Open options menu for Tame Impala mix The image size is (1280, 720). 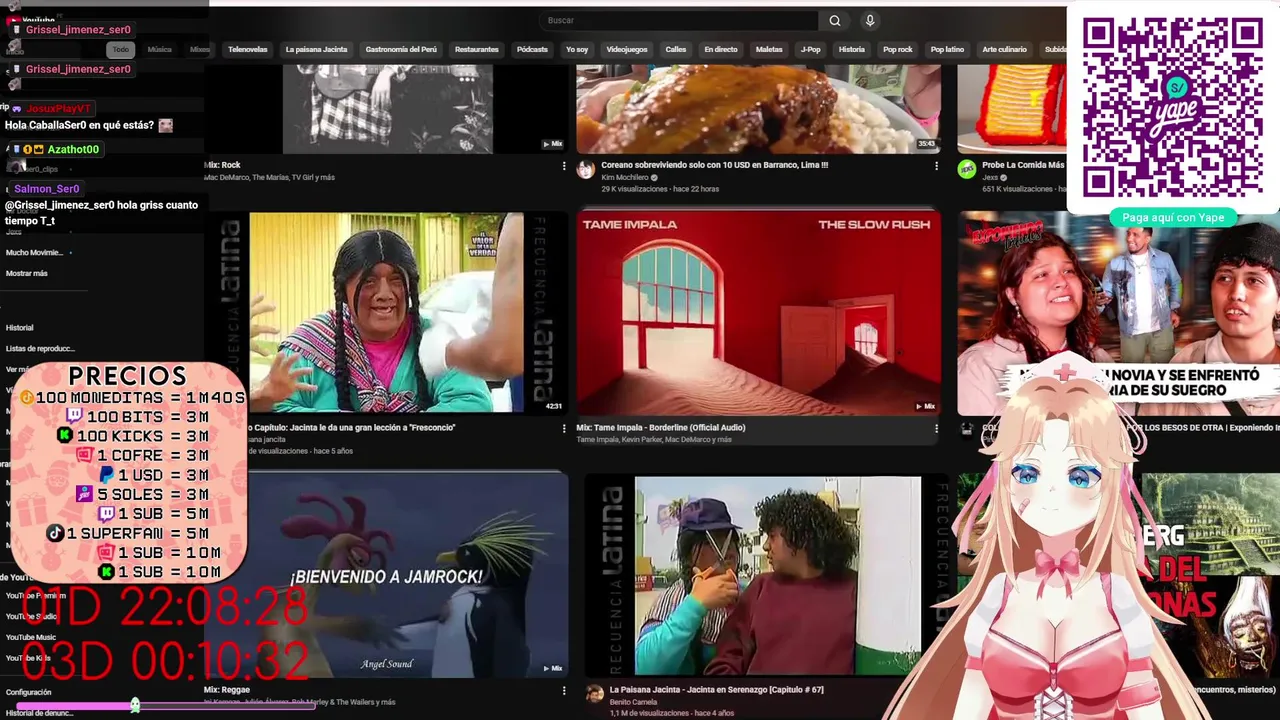936,428
